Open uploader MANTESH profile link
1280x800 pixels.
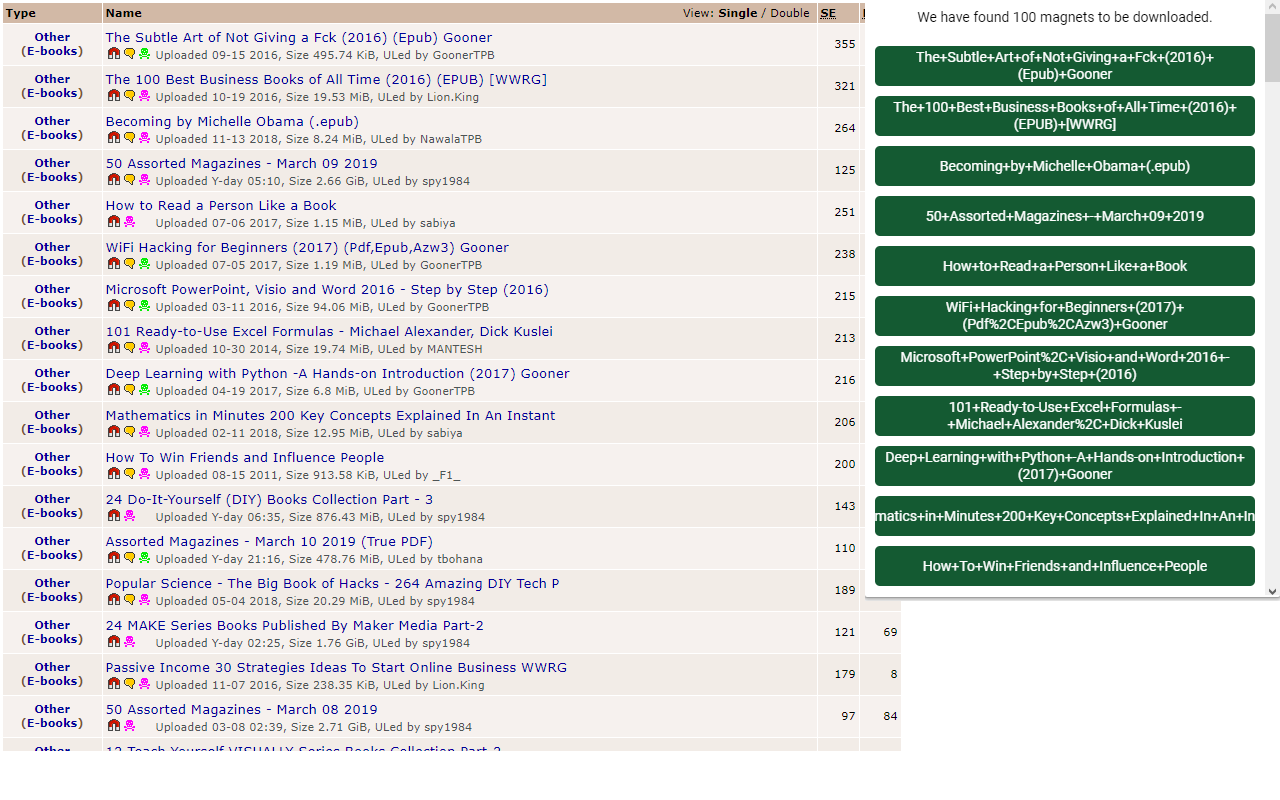click(x=455, y=349)
